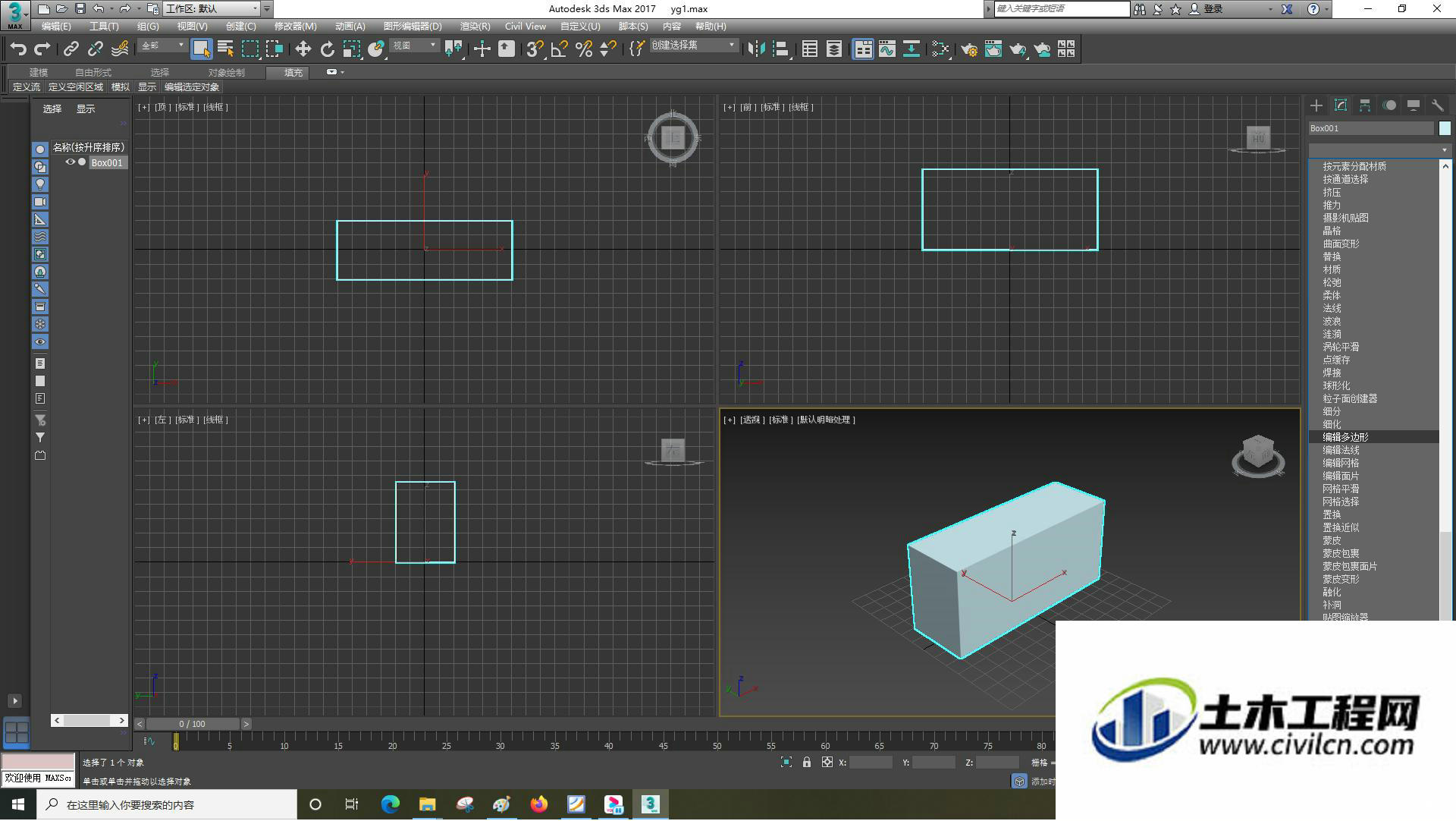Click the Mirror tool
The height and width of the screenshot is (821, 1456).
(756, 49)
